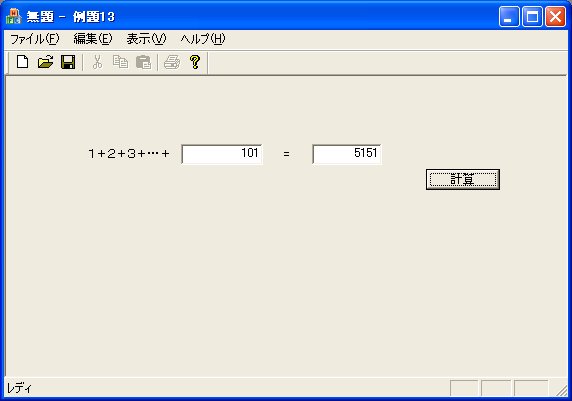Open the 表示(V) menu

pos(146,39)
